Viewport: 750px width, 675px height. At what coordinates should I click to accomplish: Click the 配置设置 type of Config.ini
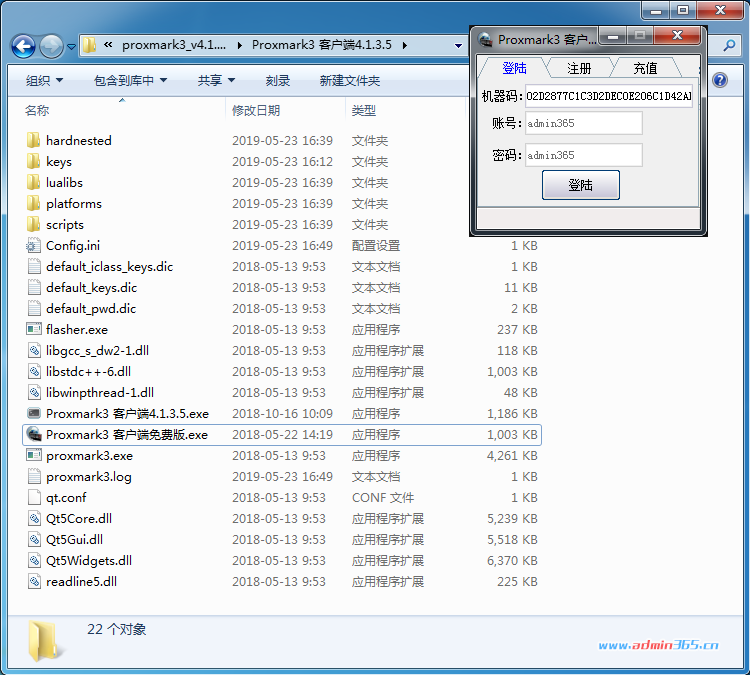pyautogui.click(x=376, y=246)
